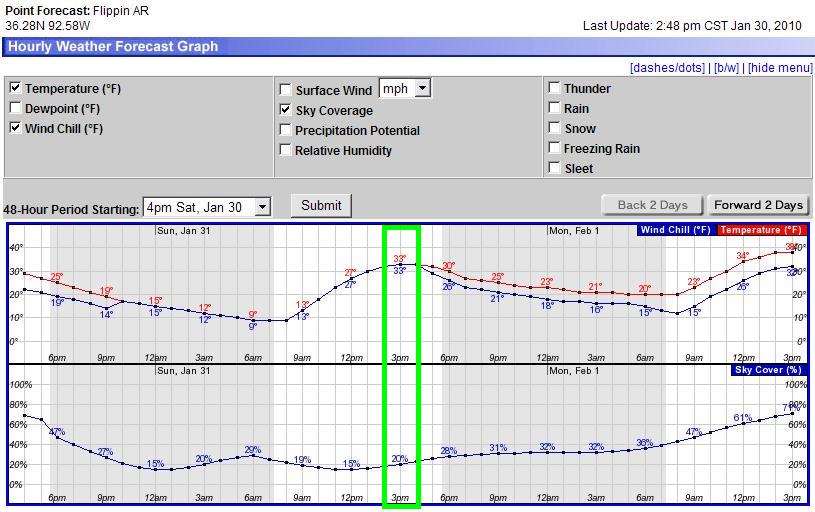This screenshot has height=512, width=815.
Task: Click the hide menu link
Action: pos(779,68)
